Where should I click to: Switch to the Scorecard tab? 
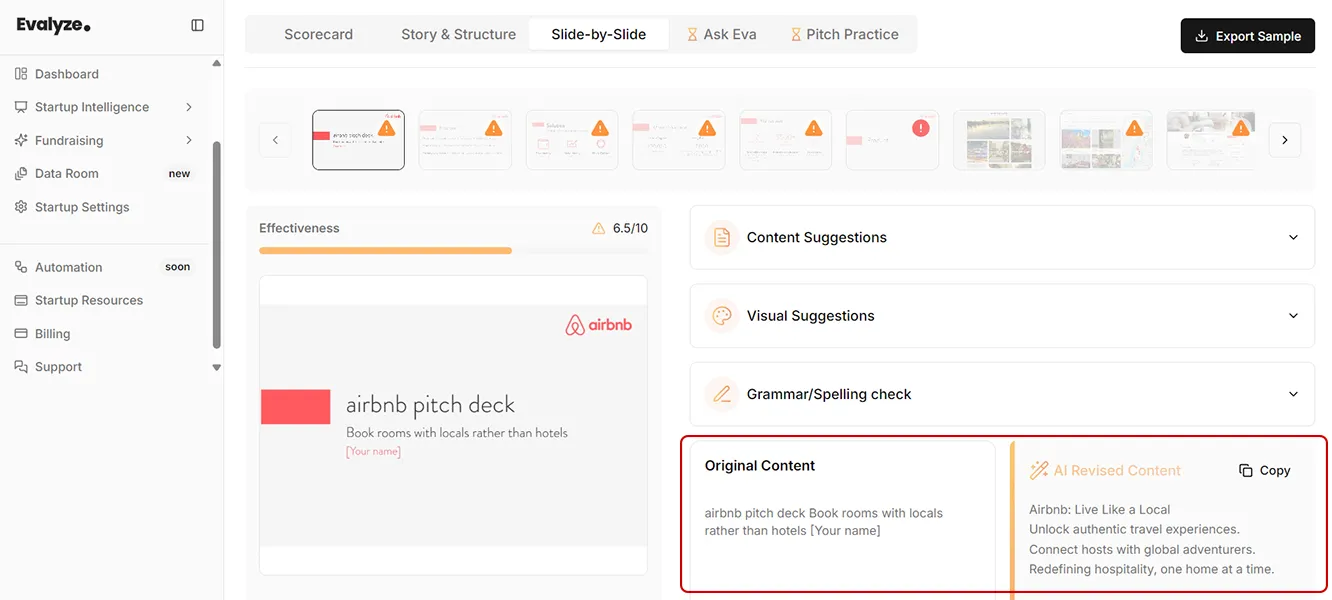[x=318, y=34]
